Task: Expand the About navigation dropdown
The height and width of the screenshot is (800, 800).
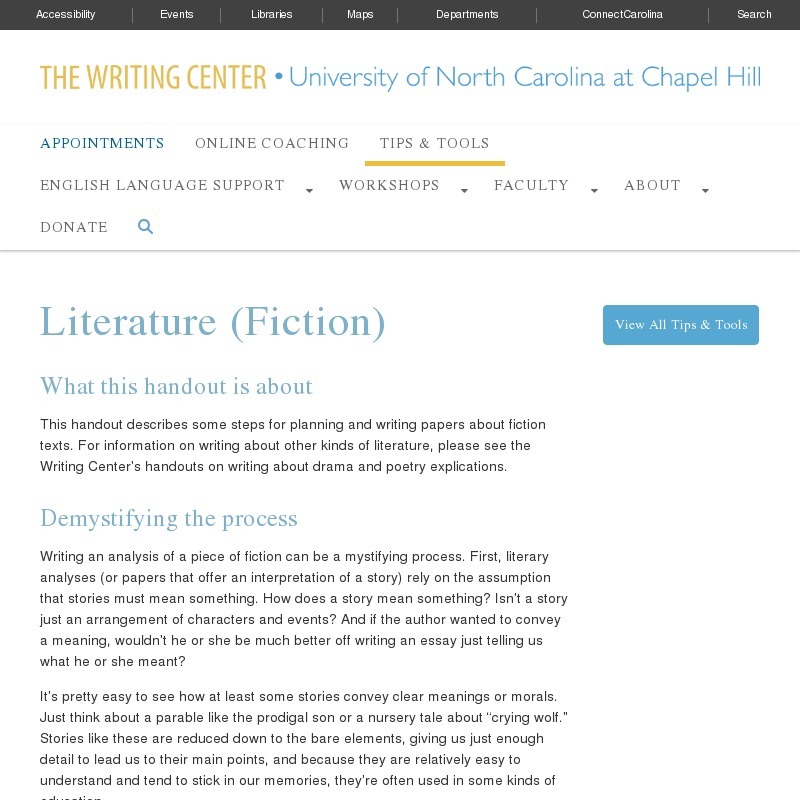Action: (x=652, y=186)
